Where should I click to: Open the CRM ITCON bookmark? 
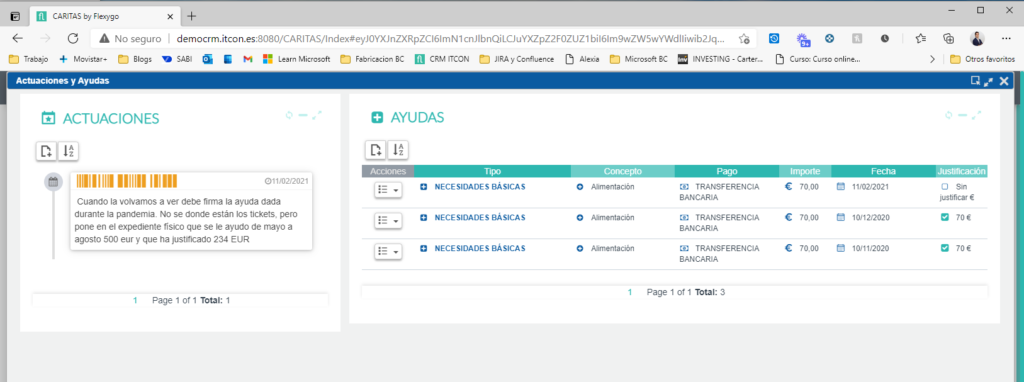[x=442, y=59]
